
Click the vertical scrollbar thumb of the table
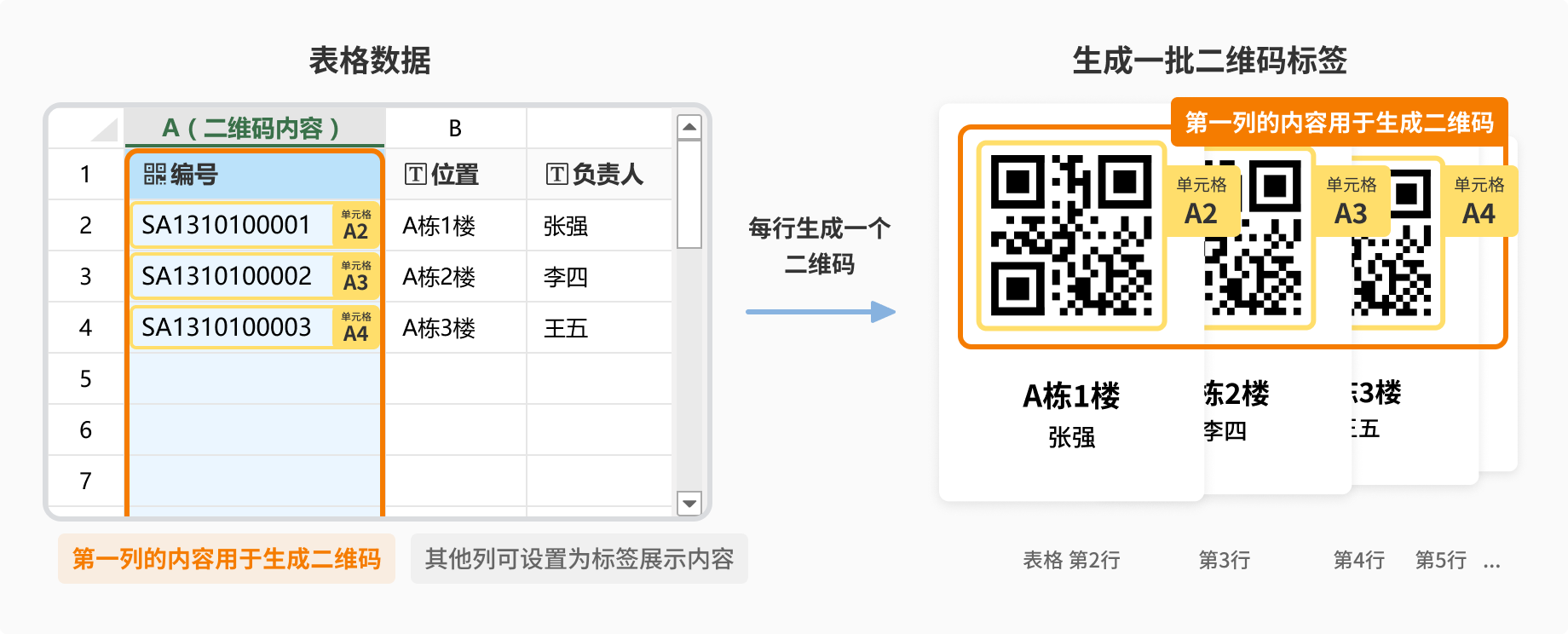[689, 194]
